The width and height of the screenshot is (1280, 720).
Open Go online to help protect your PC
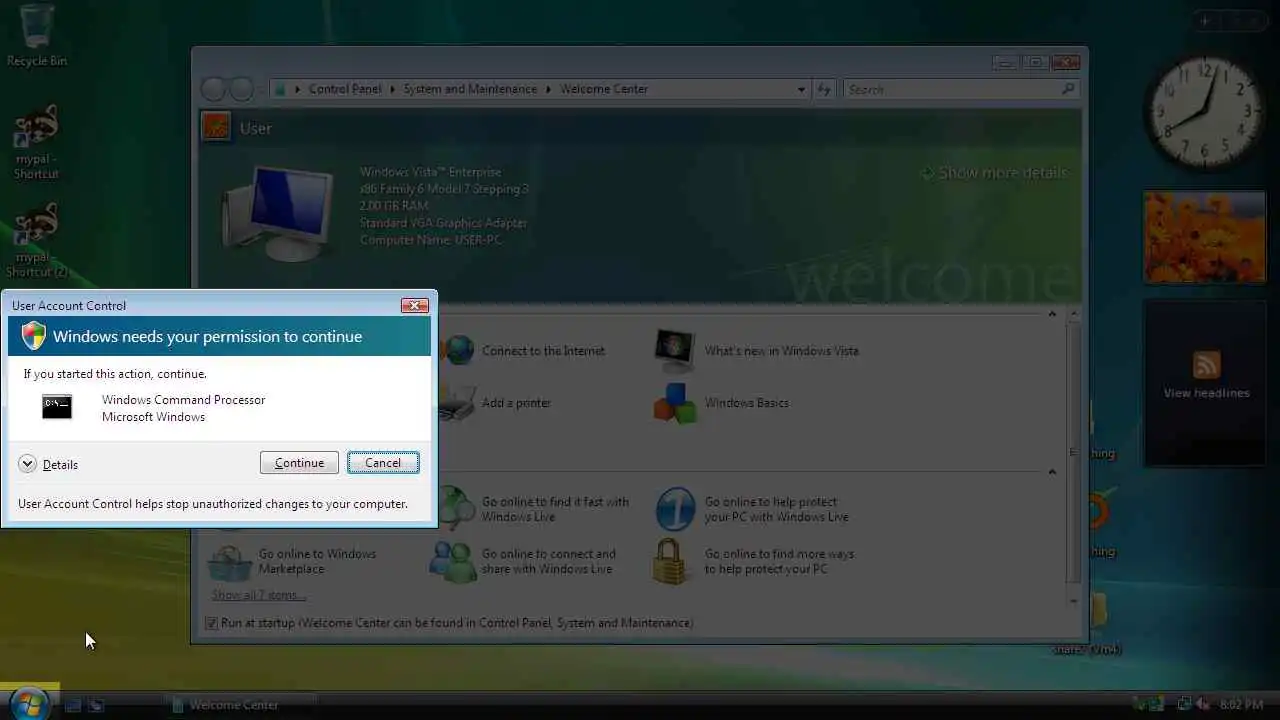click(x=753, y=509)
